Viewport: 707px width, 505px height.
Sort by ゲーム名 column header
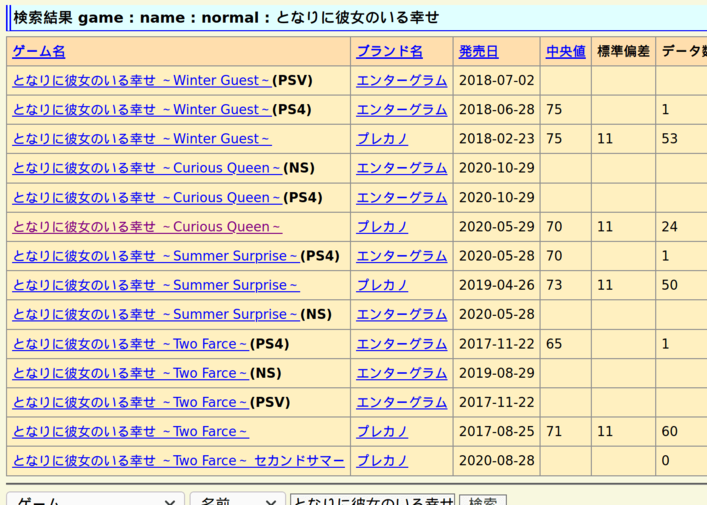click(39, 51)
